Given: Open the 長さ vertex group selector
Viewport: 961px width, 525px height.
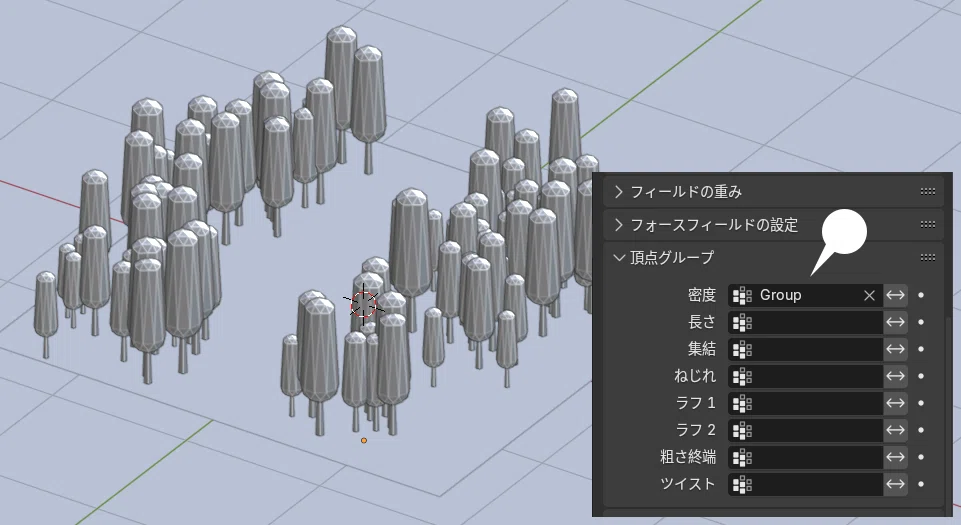Looking at the screenshot, I should pos(805,322).
